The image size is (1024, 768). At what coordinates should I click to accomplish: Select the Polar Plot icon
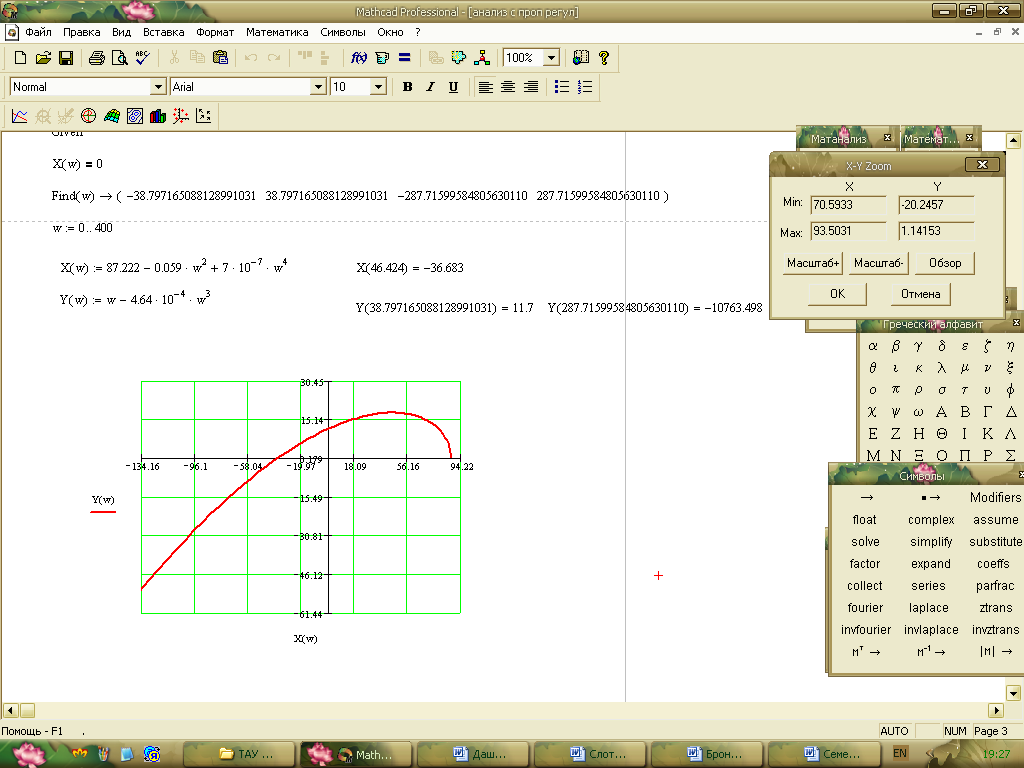(x=88, y=116)
